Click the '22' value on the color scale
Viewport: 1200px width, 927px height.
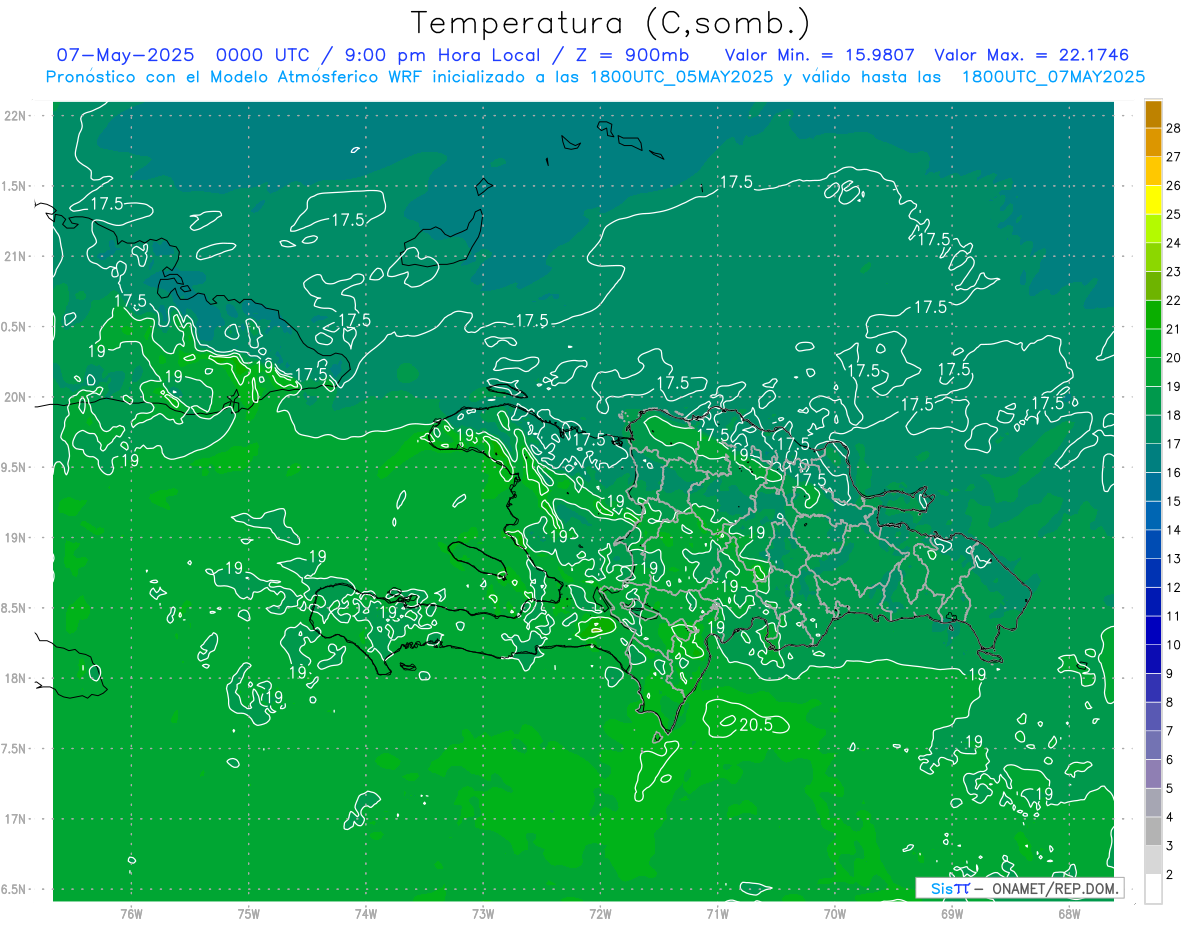1173,300
